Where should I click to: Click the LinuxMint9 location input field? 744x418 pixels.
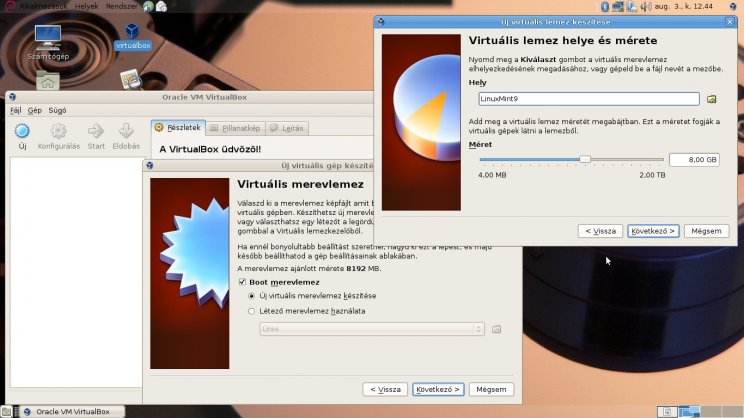point(589,99)
